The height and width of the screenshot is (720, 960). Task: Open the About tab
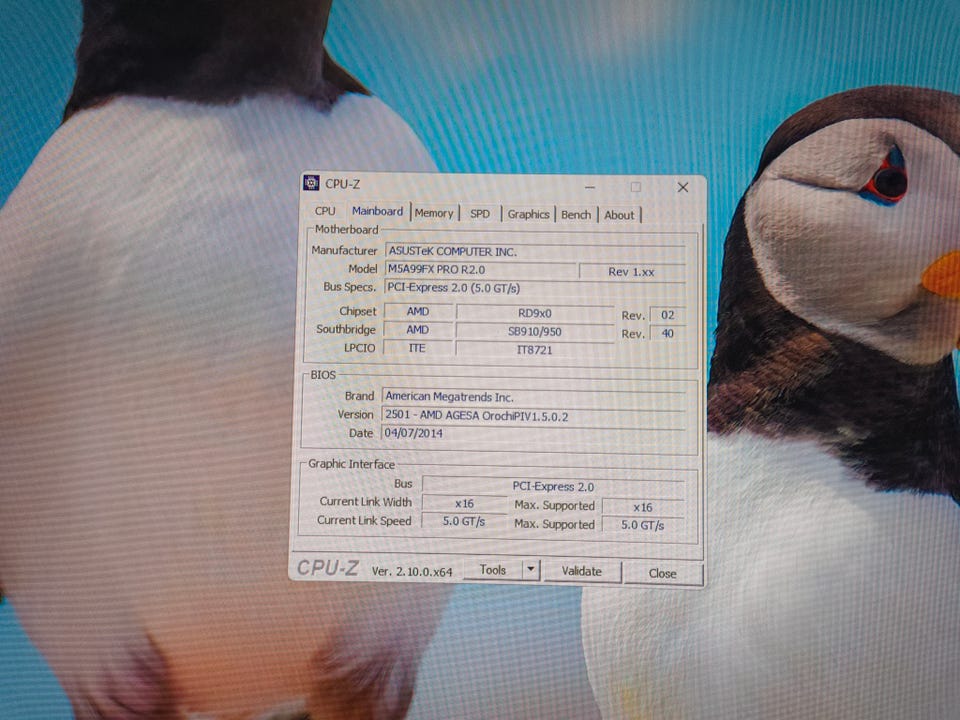click(620, 215)
